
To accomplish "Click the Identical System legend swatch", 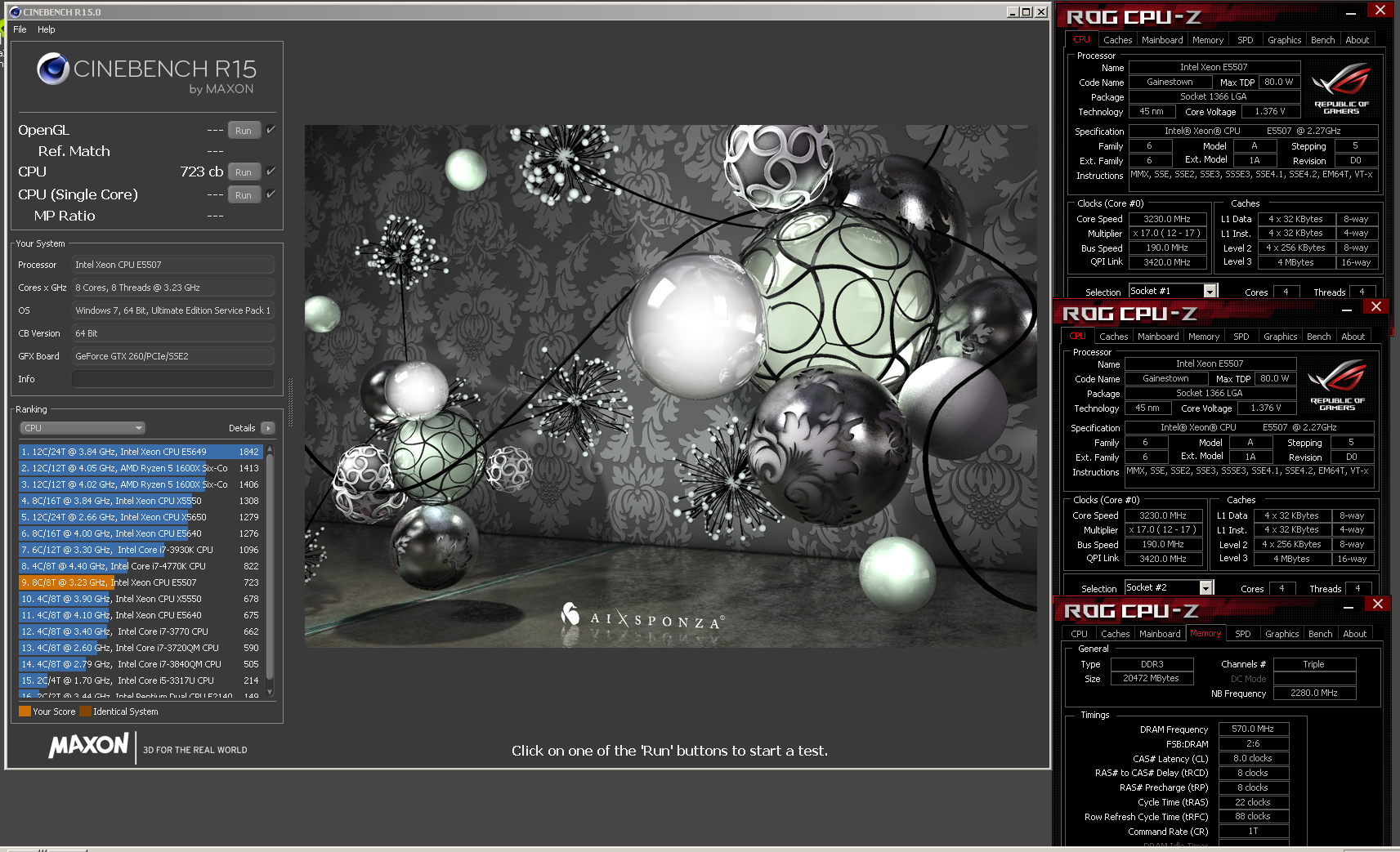I will (x=85, y=711).
